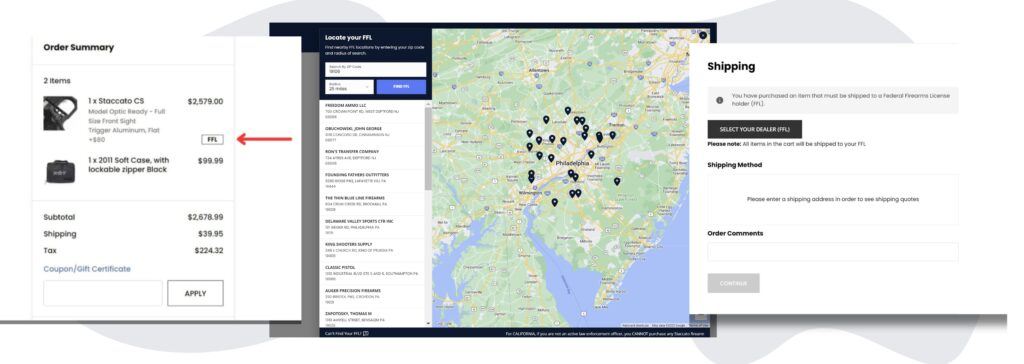Click the greyed Continue button

[x=733, y=283]
